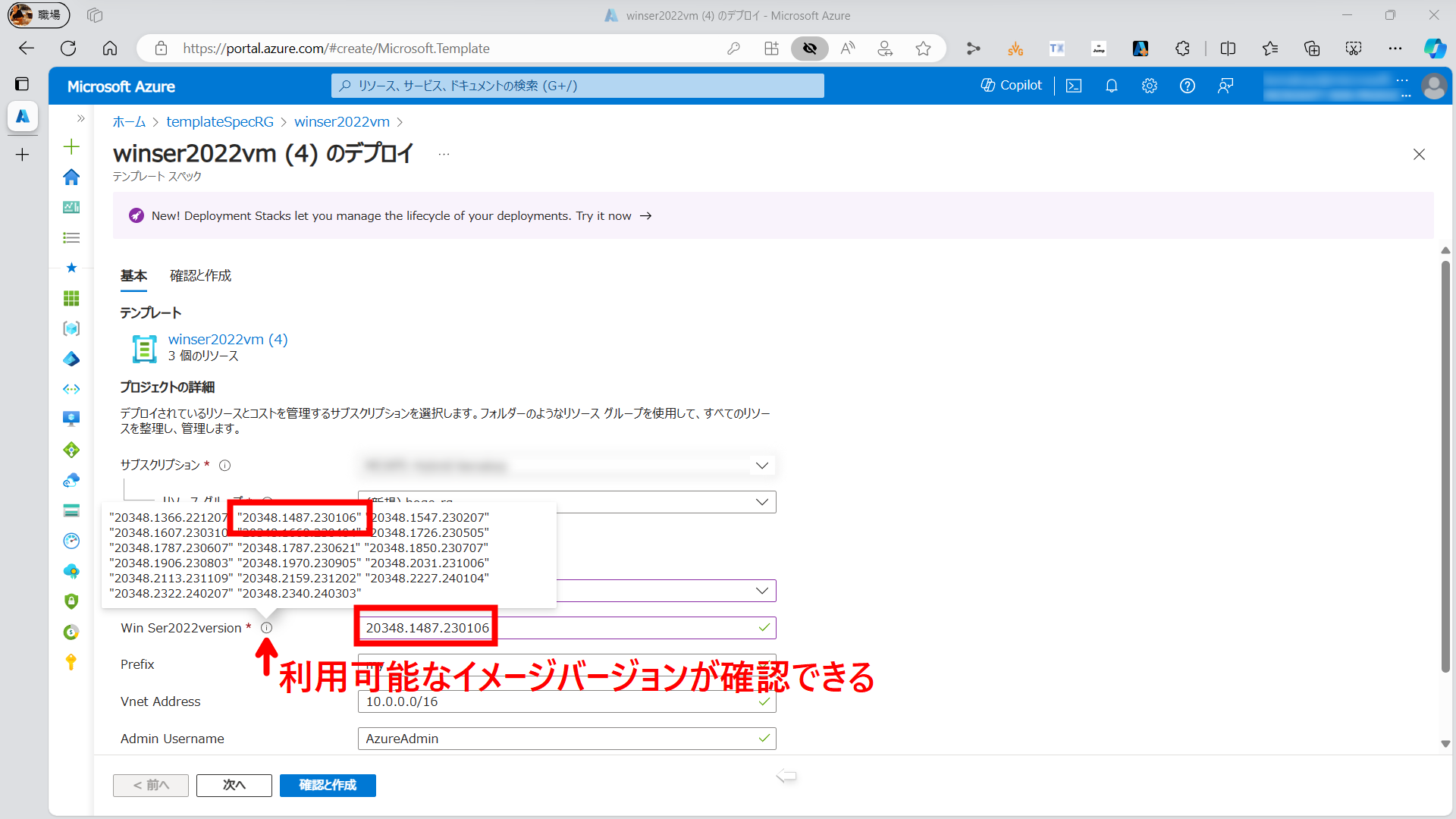Open the サブスクリプション dropdown

click(566, 466)
